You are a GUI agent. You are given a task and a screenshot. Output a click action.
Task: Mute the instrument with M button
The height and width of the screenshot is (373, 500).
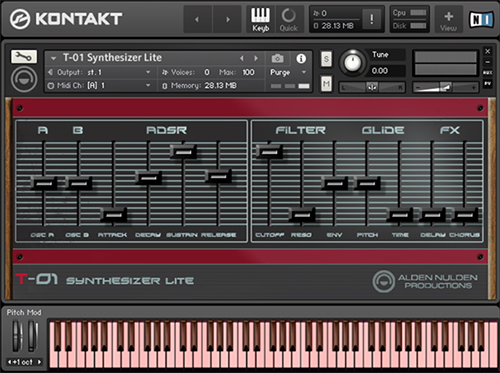pyautogui.click(x=326, y=83)
